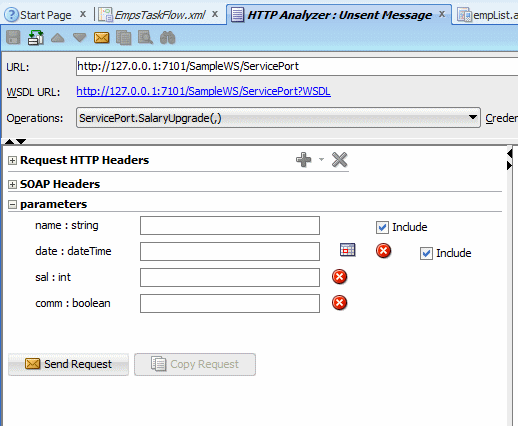The image size is (518, 426).
Task: Click error icon next to comm field
Action: coord(340,303)
